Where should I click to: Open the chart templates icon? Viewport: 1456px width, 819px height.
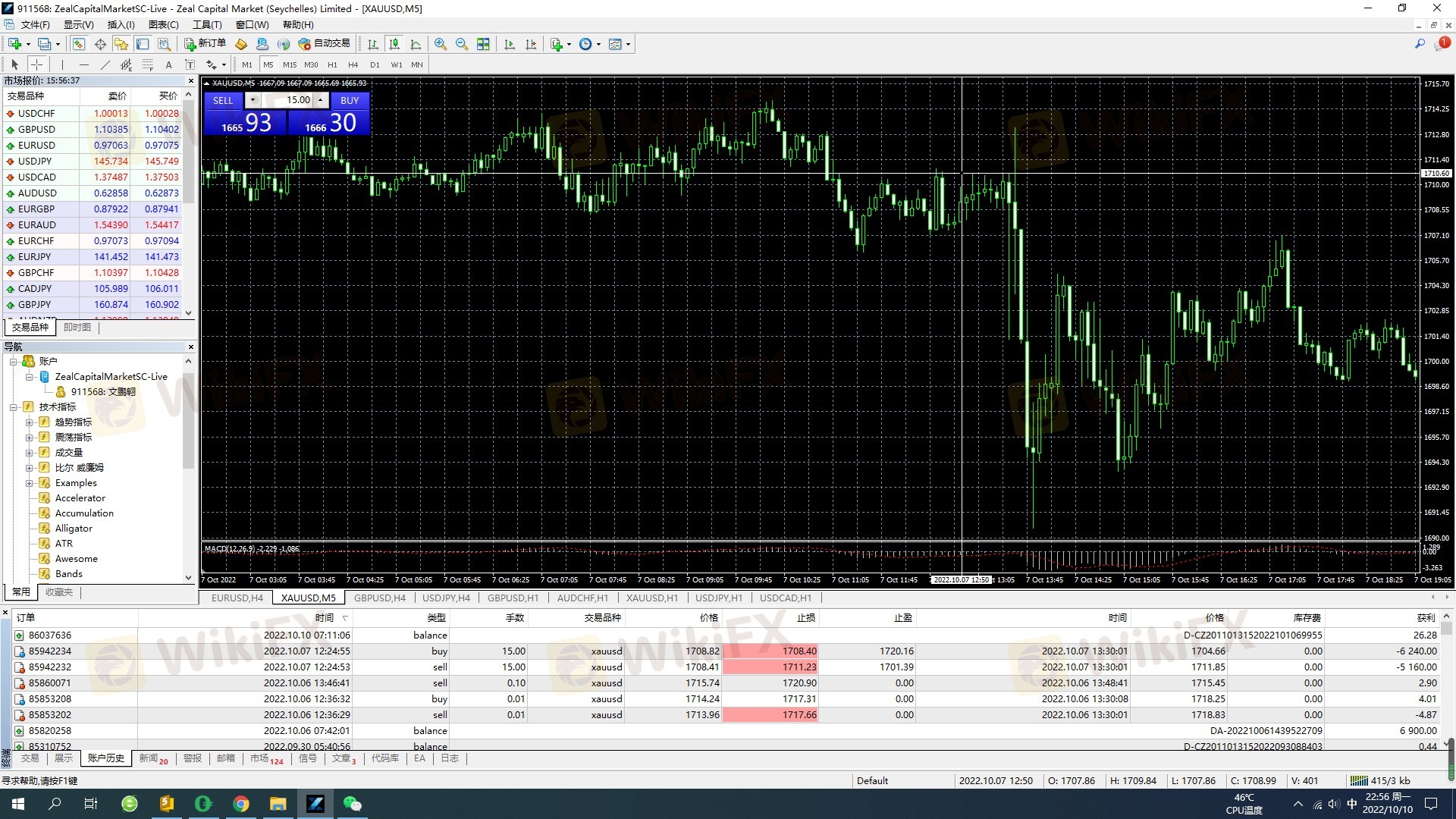615,44
